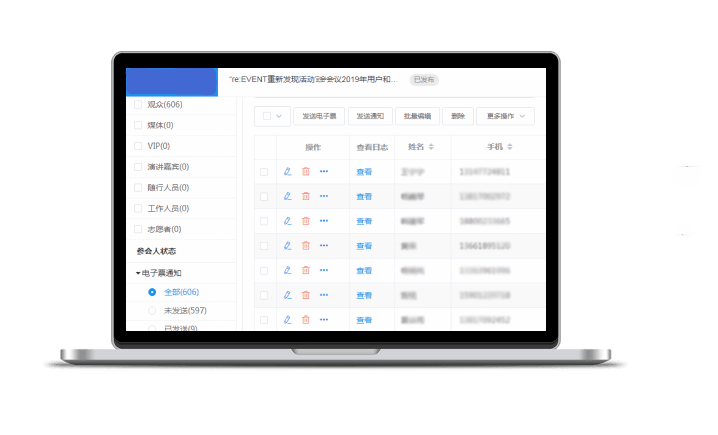
Task: Click the 删除 toolbar button
Action: [x=457, y=116]
